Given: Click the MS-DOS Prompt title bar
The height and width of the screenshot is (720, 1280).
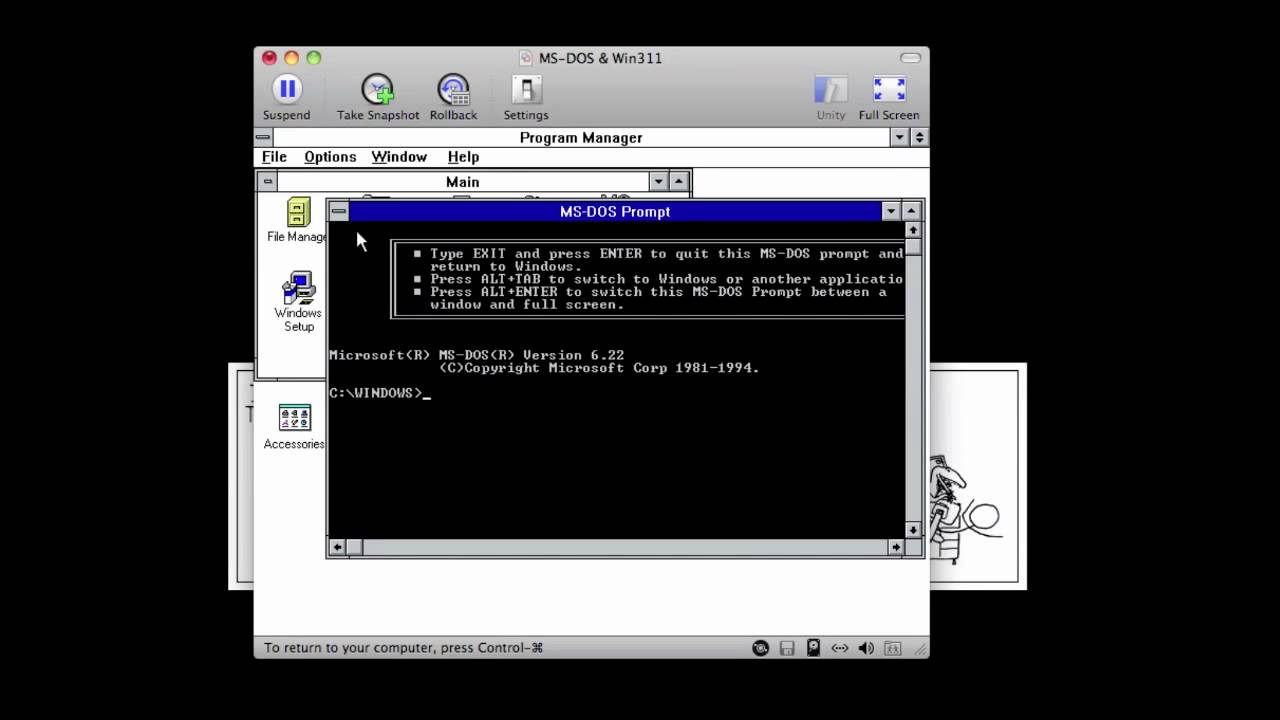Looking at the screenshot, I should point(614,211).
